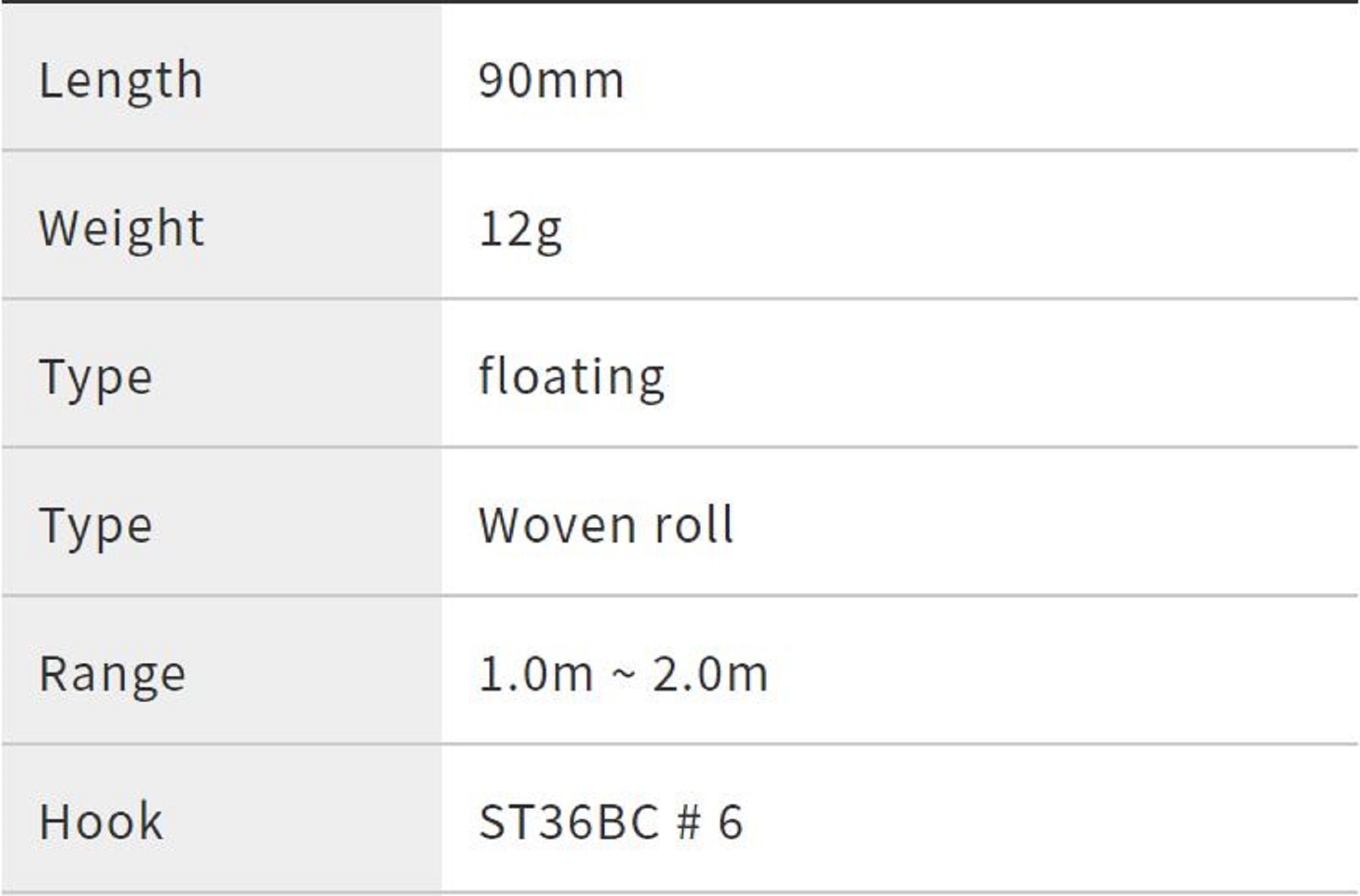This screenshot has width=1360, height=896.
Task: Click the 90mm length value
Action: [x=551, y=81]
